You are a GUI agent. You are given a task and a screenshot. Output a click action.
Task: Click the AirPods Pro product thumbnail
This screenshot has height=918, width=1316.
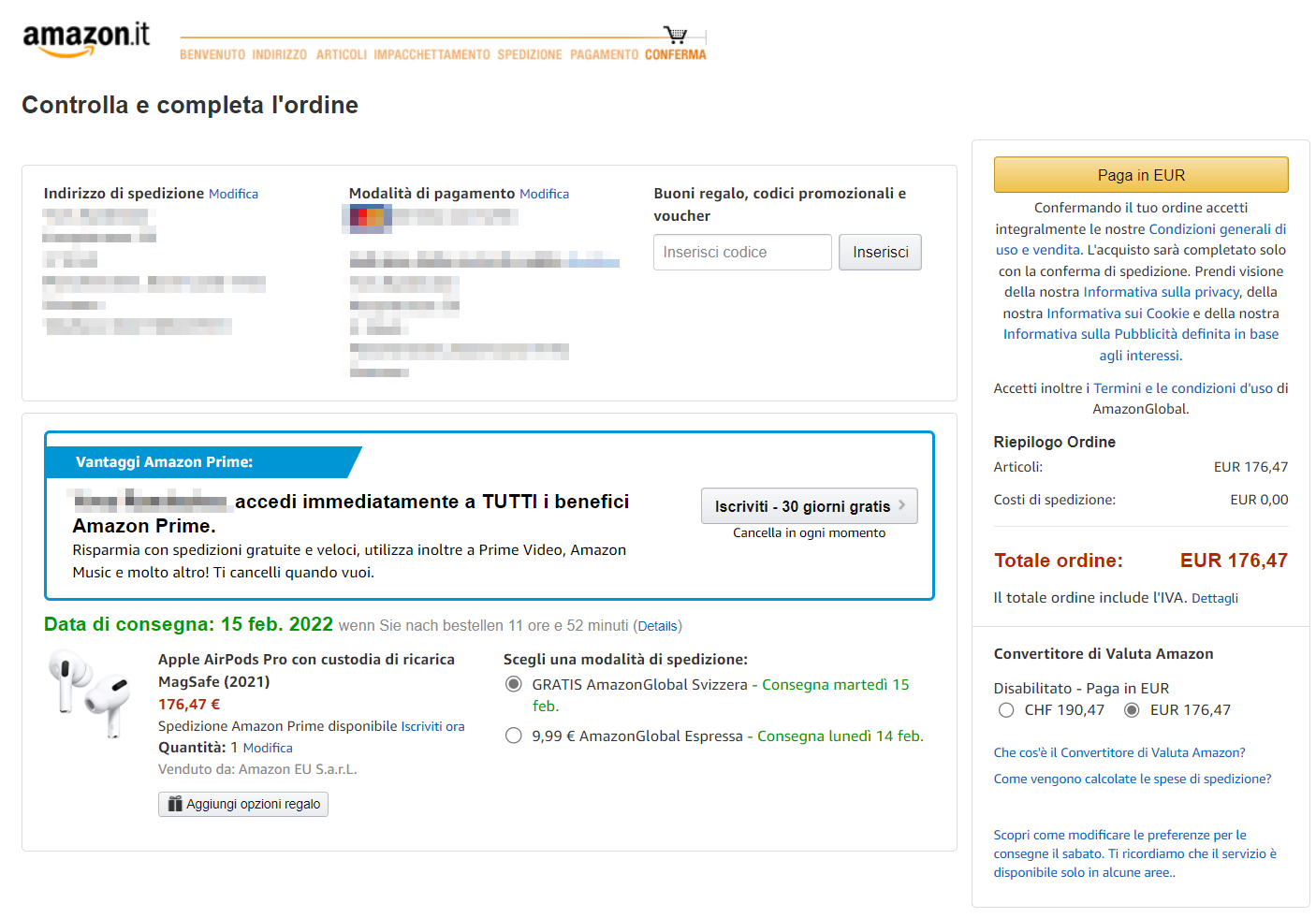[90, 693]
